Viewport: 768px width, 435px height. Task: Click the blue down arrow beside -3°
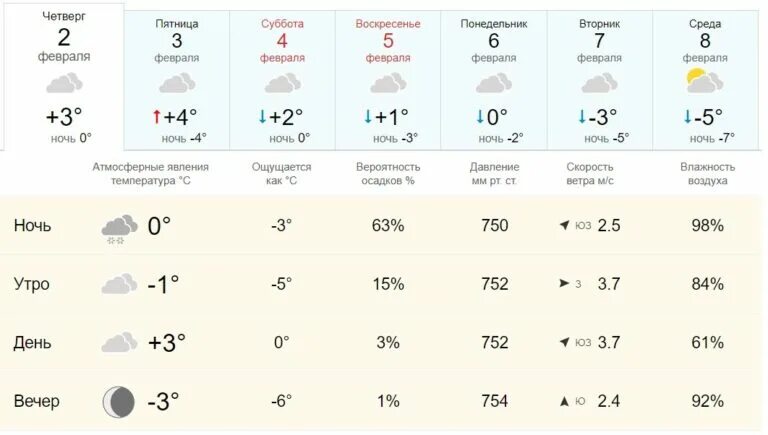pyautogui.click(x=582, y=117)
